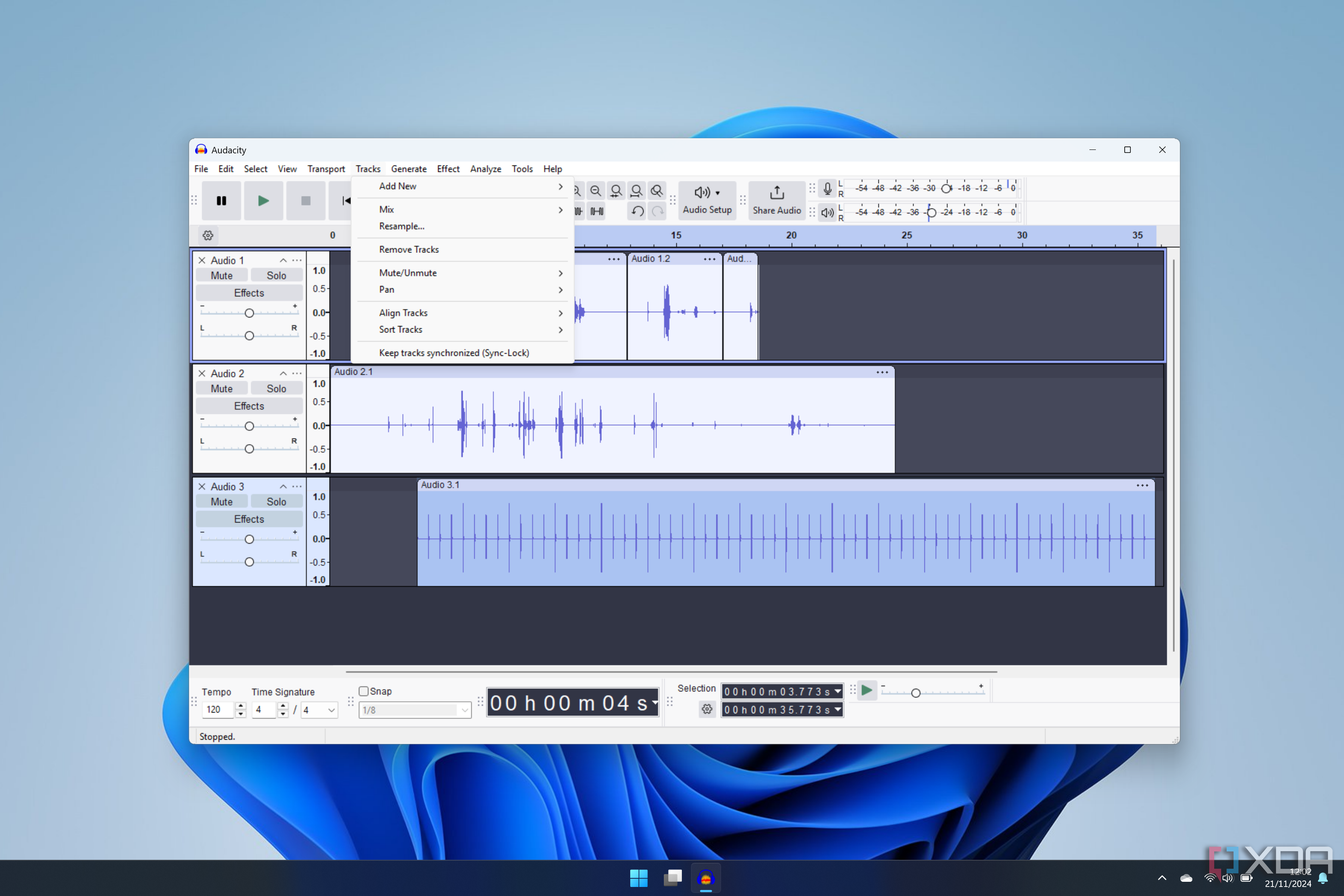Enable Snap checkbox
Screen dimensions: 1344x896
pos(364,690)
